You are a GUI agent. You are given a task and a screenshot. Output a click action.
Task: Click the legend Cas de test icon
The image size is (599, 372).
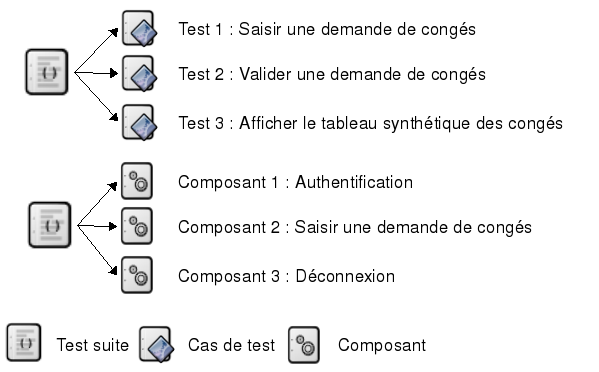(157, 345)
